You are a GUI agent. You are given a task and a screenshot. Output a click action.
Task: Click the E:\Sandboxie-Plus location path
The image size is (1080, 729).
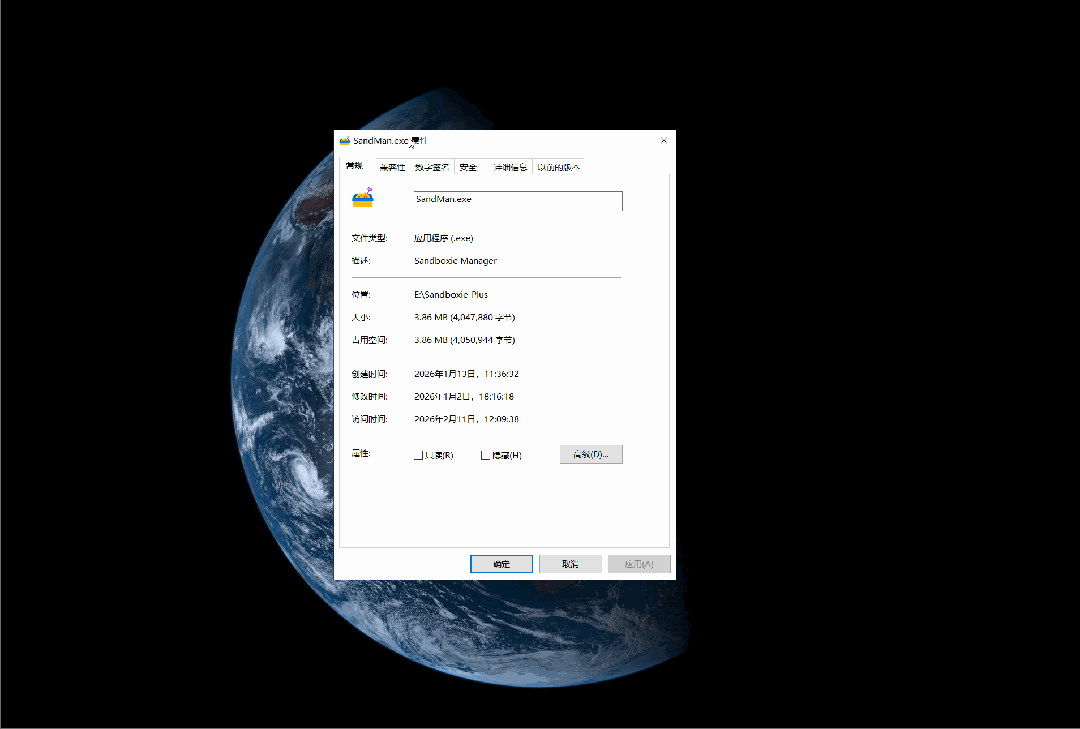click(451, 295)
